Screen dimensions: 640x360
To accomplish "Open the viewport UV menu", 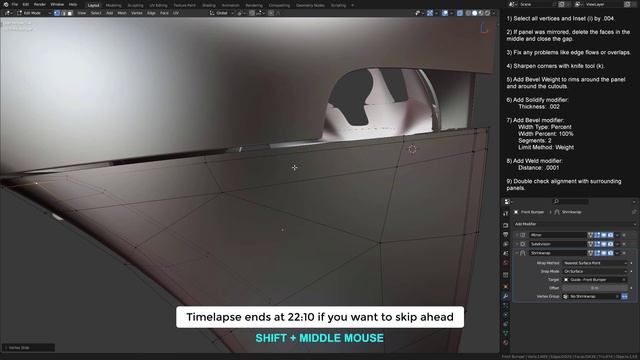I will click(x=176, y=13).
